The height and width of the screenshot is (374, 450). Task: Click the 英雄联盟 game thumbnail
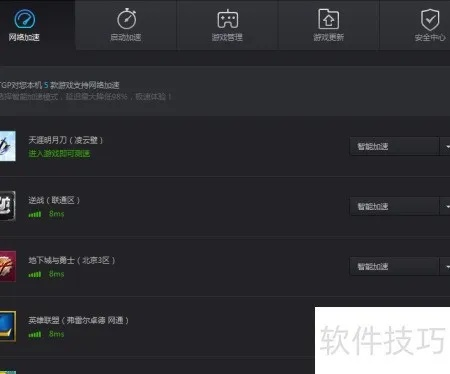(x=8, y=326)
